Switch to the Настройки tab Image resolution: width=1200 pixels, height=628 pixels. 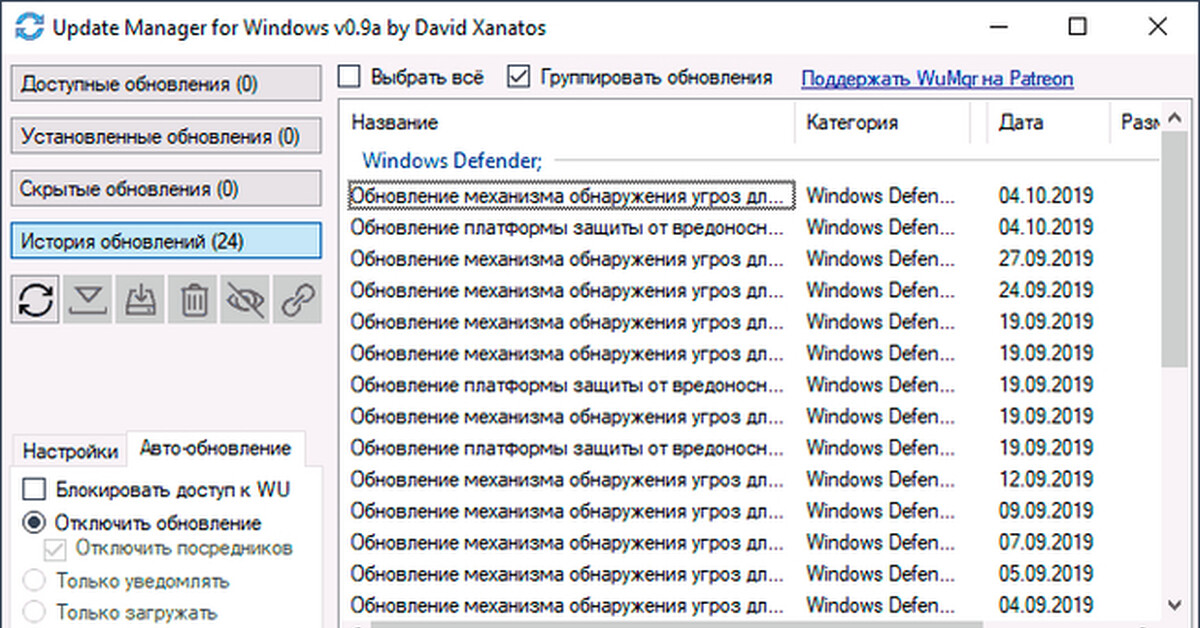(70, 451)
